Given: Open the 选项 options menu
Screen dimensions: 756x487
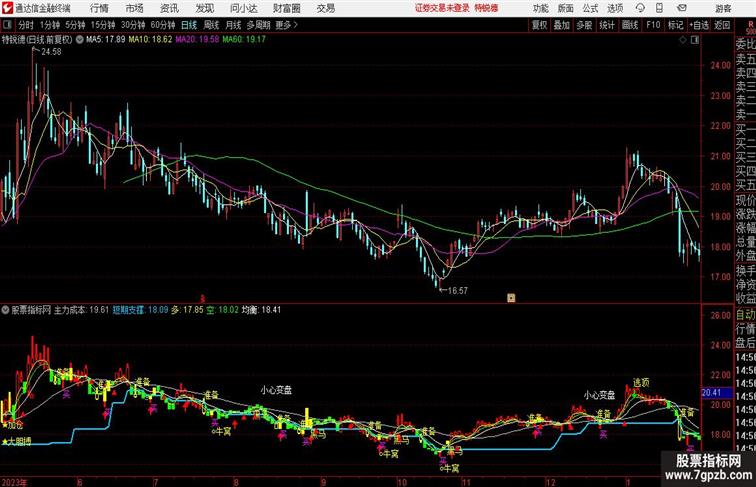Looking at the screenshot, I should (x=615, y=8).
